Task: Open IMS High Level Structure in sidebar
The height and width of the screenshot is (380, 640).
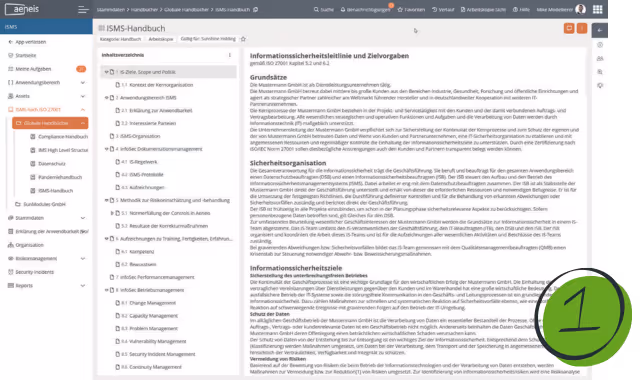Action: [62, 150]
